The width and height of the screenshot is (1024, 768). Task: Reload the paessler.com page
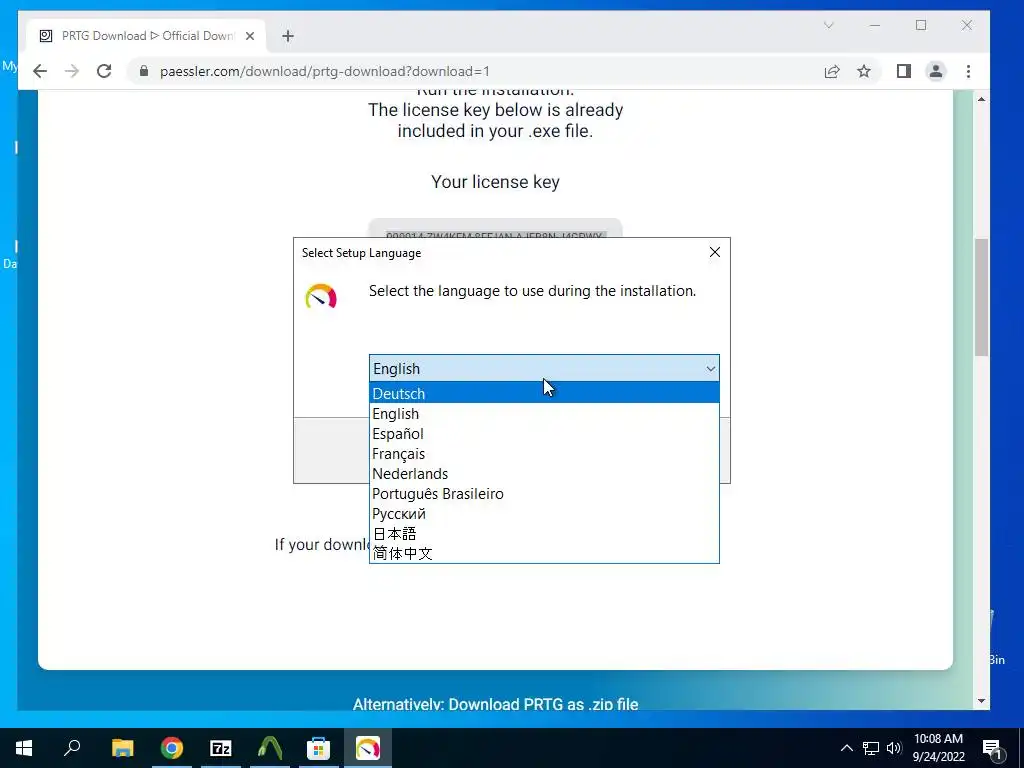(x=104, y=71)
